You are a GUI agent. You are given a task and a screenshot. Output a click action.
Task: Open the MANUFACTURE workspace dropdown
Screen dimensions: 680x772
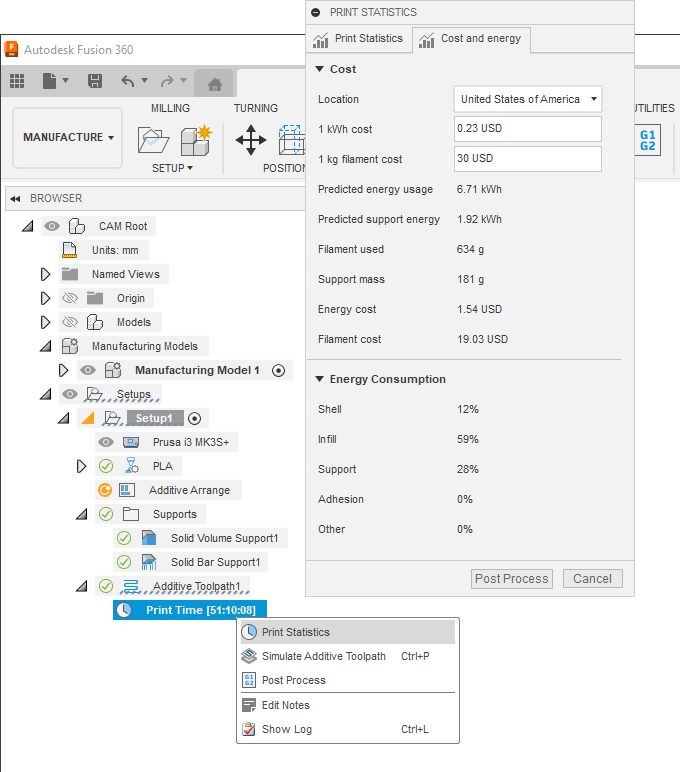click(x=68, y=137)
